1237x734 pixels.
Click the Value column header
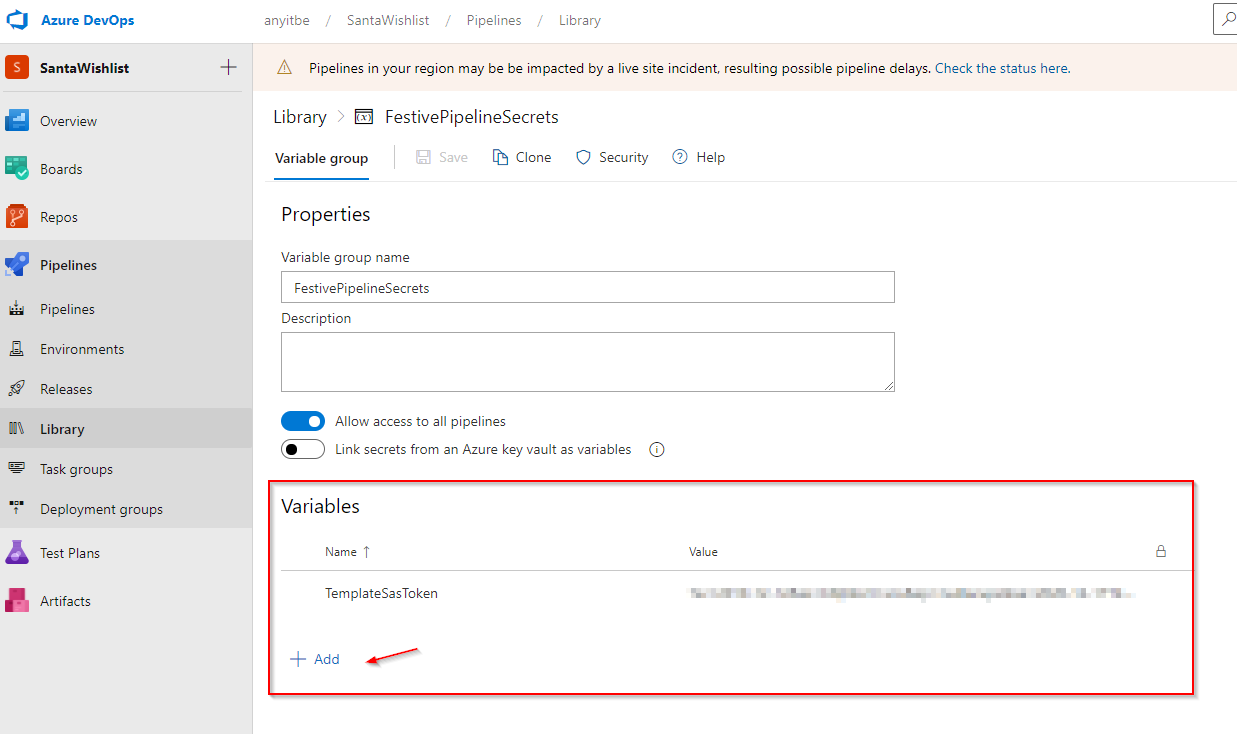coord(703,552)
